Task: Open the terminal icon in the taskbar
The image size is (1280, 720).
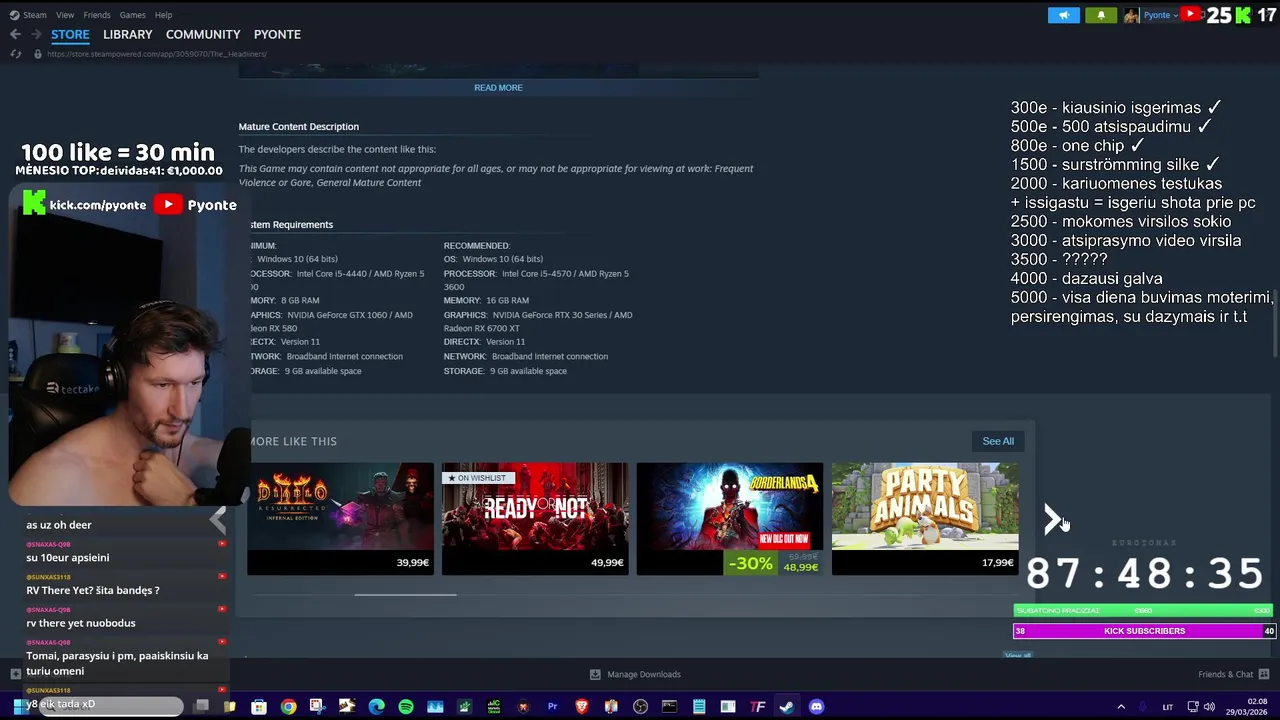Action: coord(669,707)
